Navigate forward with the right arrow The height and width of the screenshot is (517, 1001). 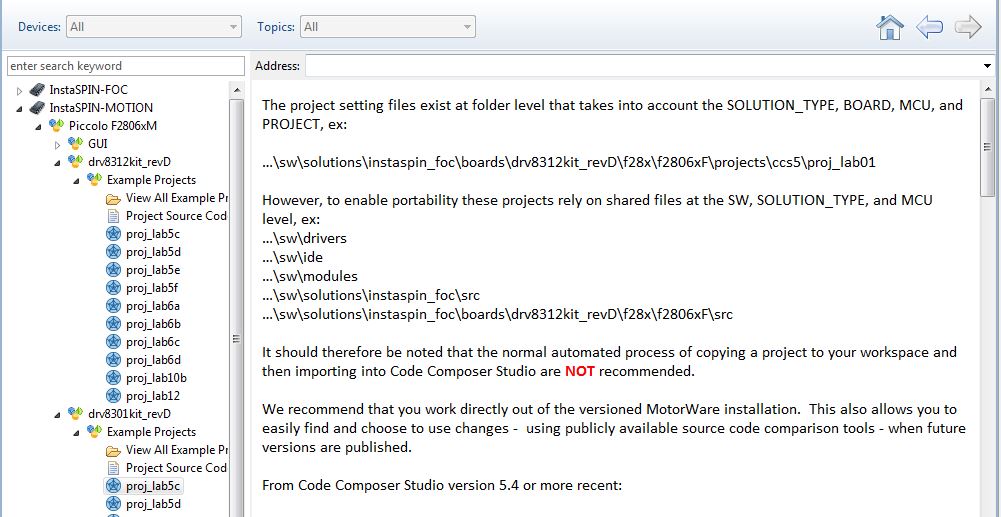click(968, 27)
